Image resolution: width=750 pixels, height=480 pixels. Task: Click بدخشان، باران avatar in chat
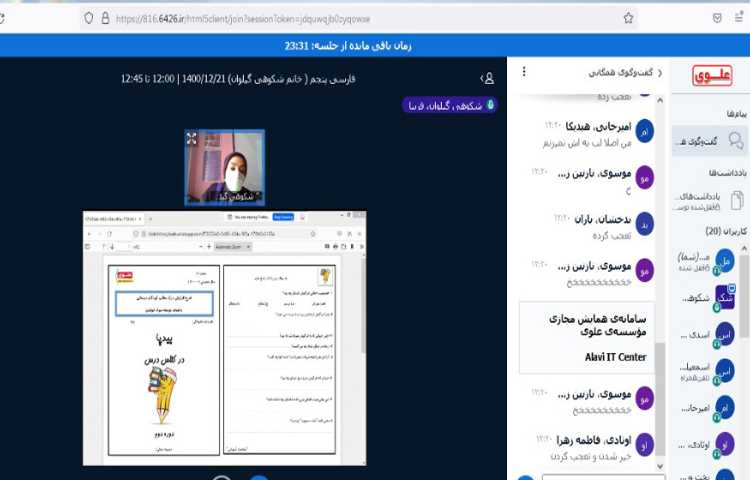coord(645,224)
